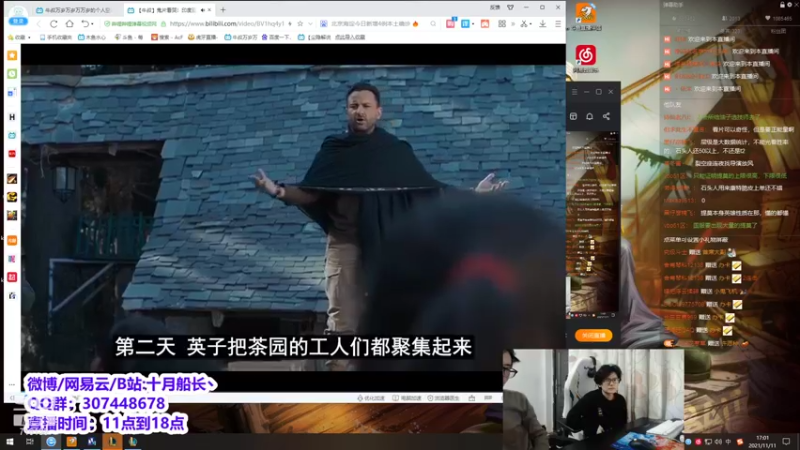Open the blue translate extension icon
Viewport: 800px width, 450px height.
[x=465, y=24]
